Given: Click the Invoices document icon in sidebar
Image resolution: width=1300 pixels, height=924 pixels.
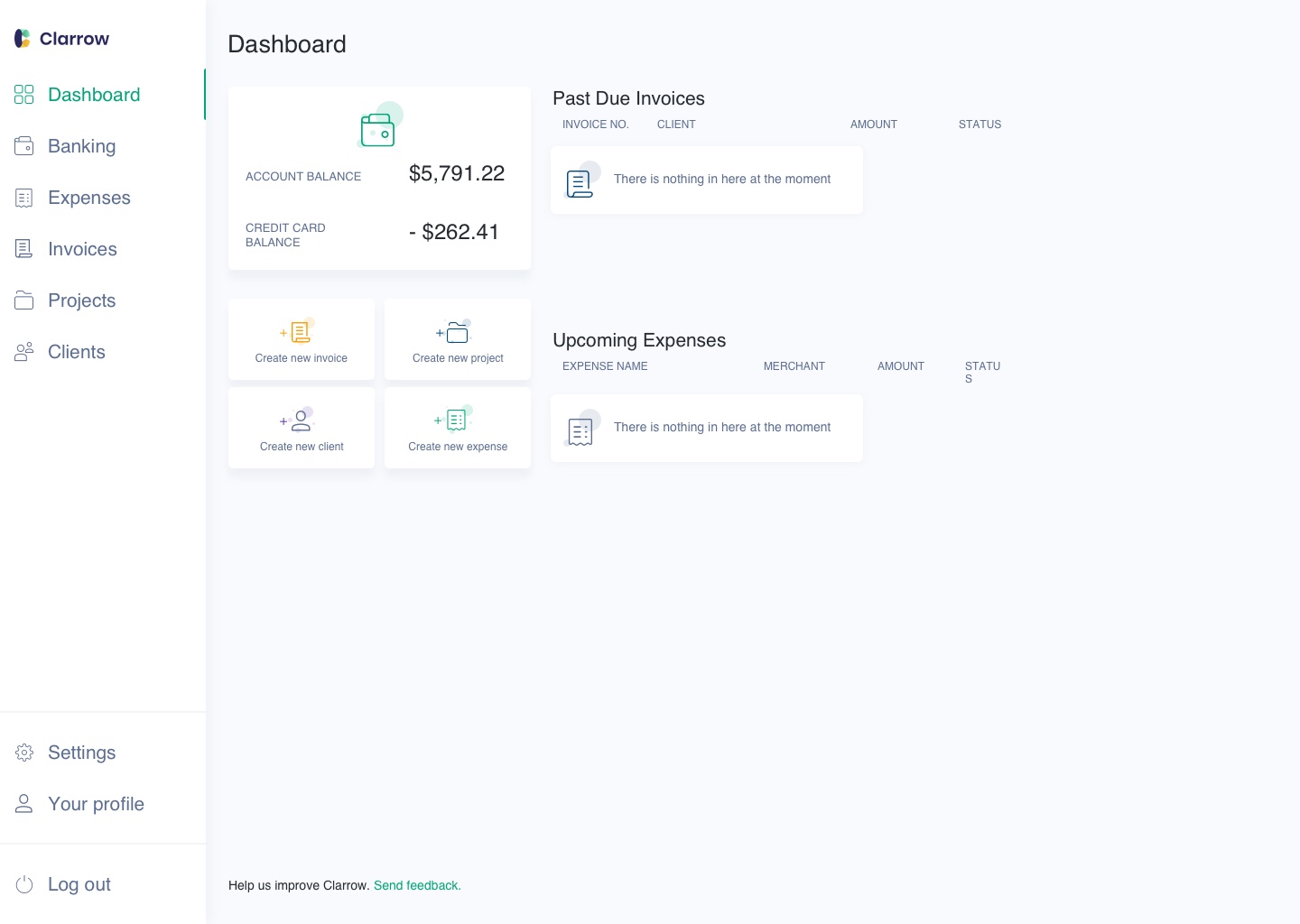Looking at the screenshot, I should click(24, 249).
